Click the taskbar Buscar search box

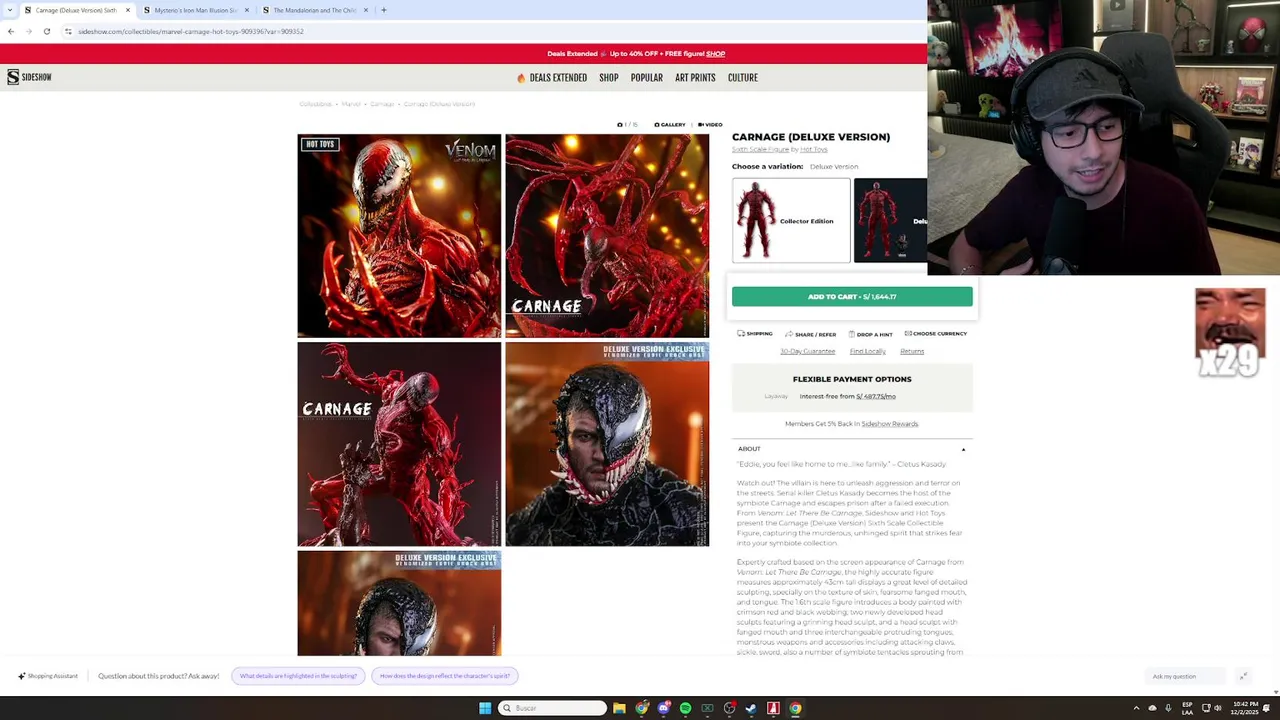(x=553, y=708)
